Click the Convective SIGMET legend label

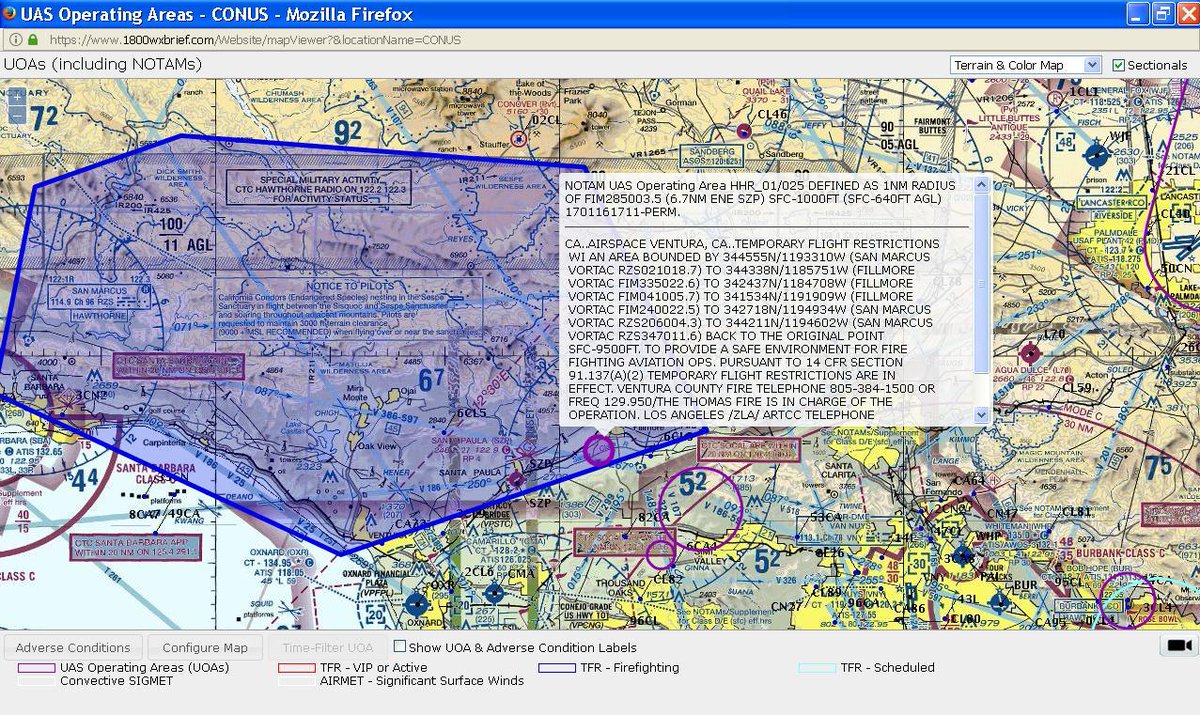(116, 681)
